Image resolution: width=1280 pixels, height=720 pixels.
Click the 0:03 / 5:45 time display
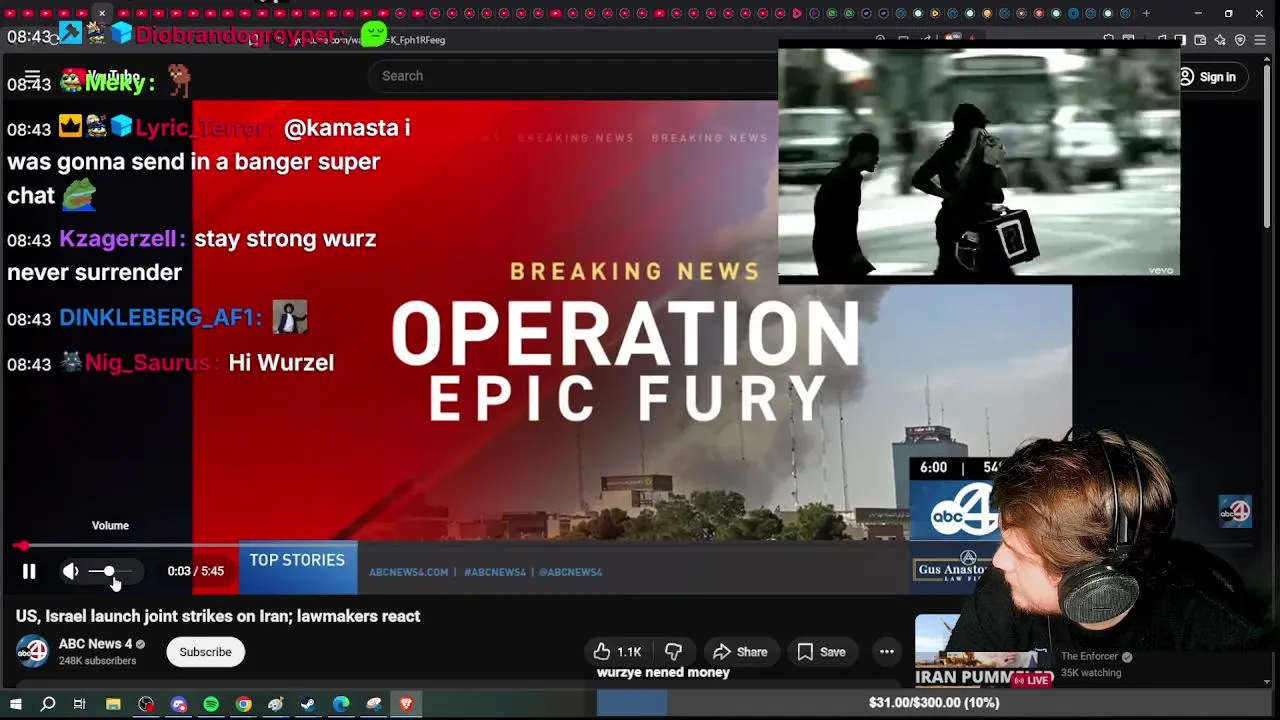(x=196, y=571)
